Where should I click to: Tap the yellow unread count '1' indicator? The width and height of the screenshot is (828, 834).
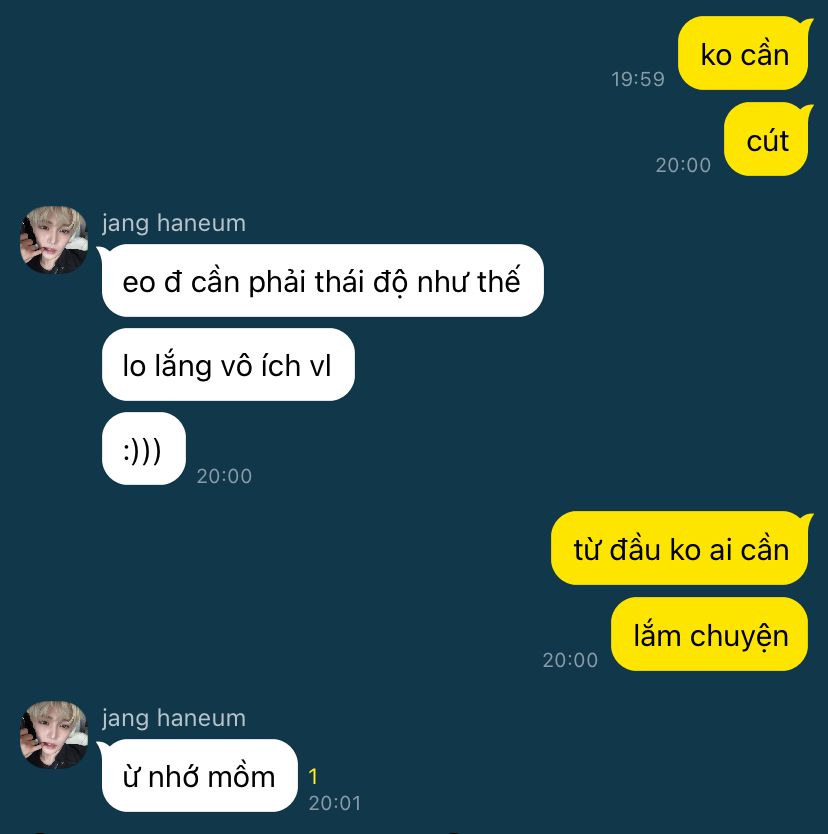pyautogui.click(x=313, y=777)
